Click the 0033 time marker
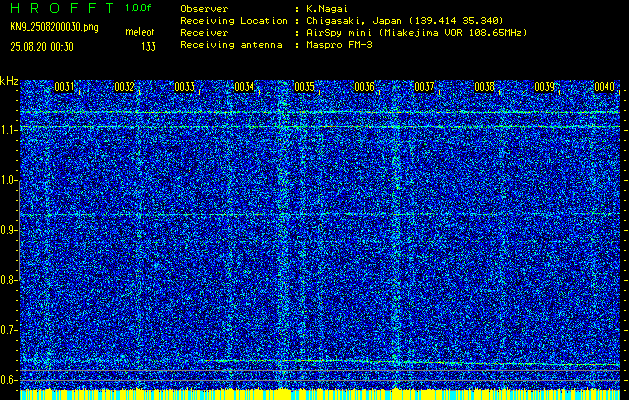Viewport: 629px width, 400px height. click(184, 87)
